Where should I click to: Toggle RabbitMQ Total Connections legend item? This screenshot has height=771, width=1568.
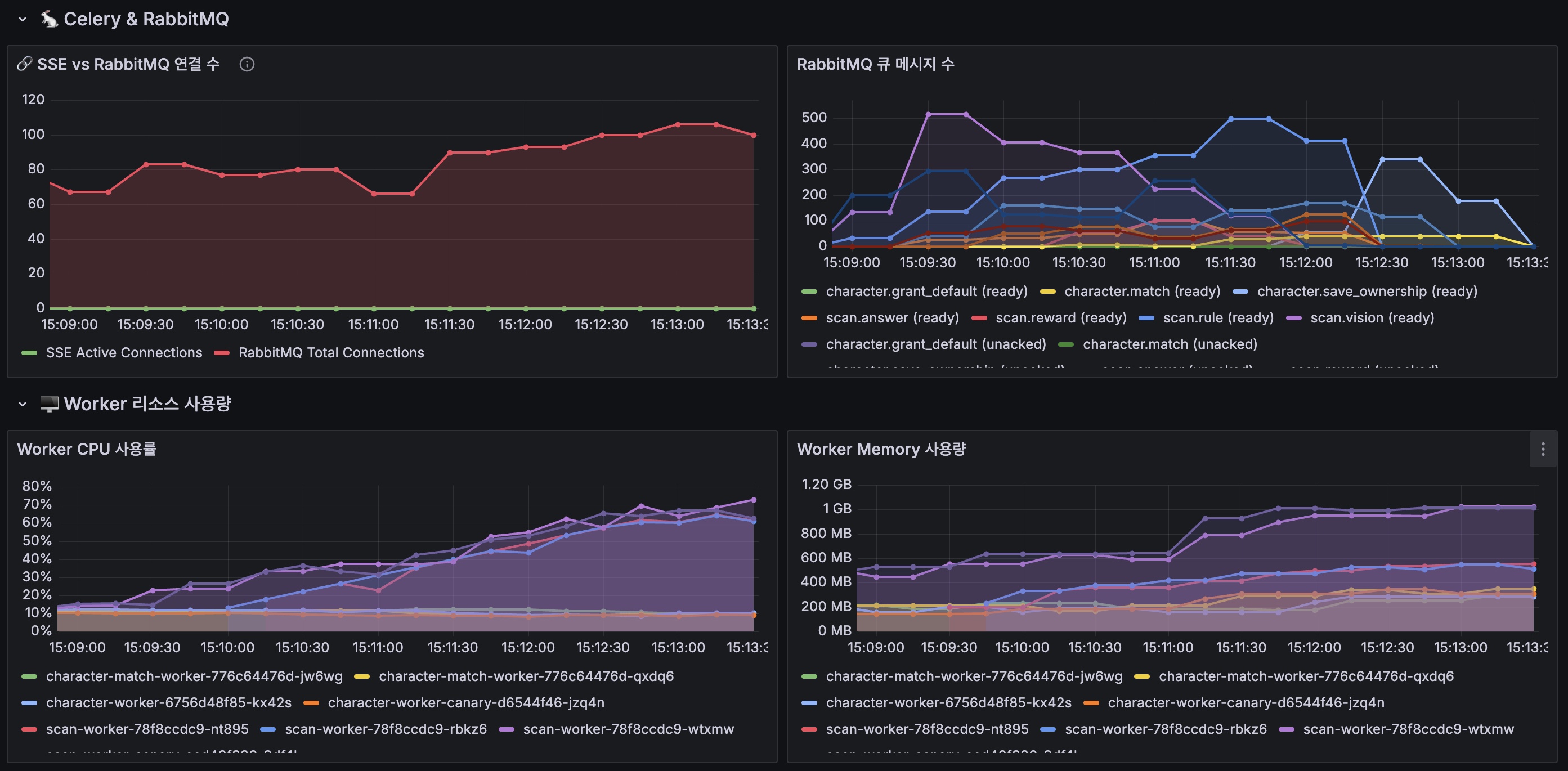coord(330,353)
